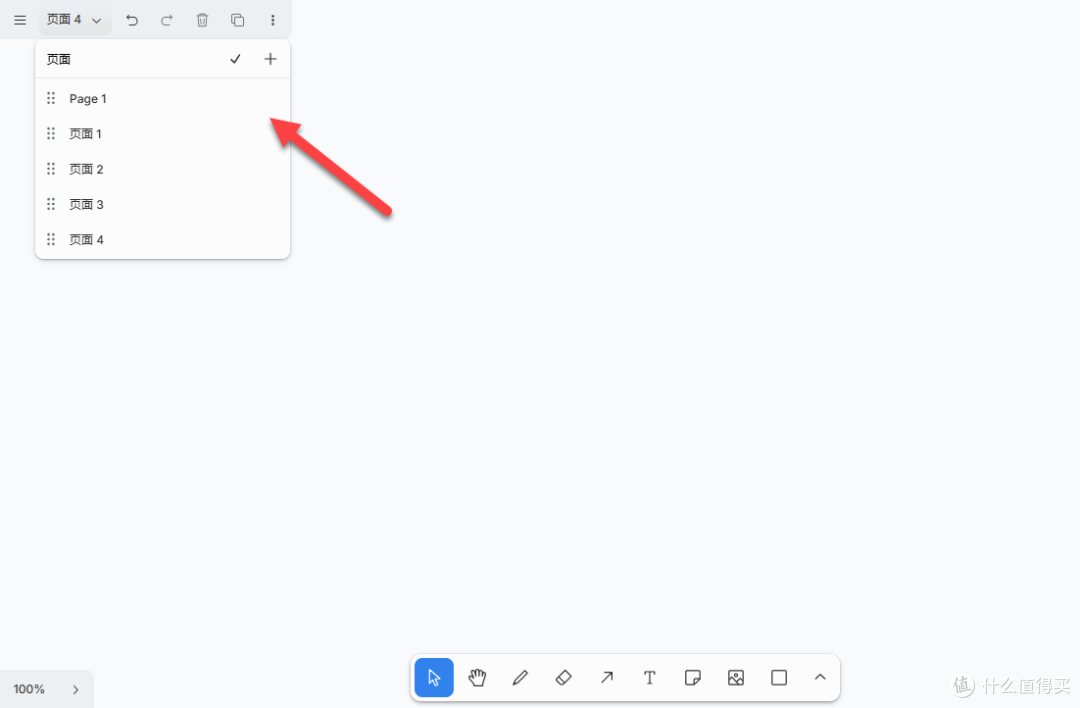
Task: Open the 页面 4 page dropdown
Action: 74,20
